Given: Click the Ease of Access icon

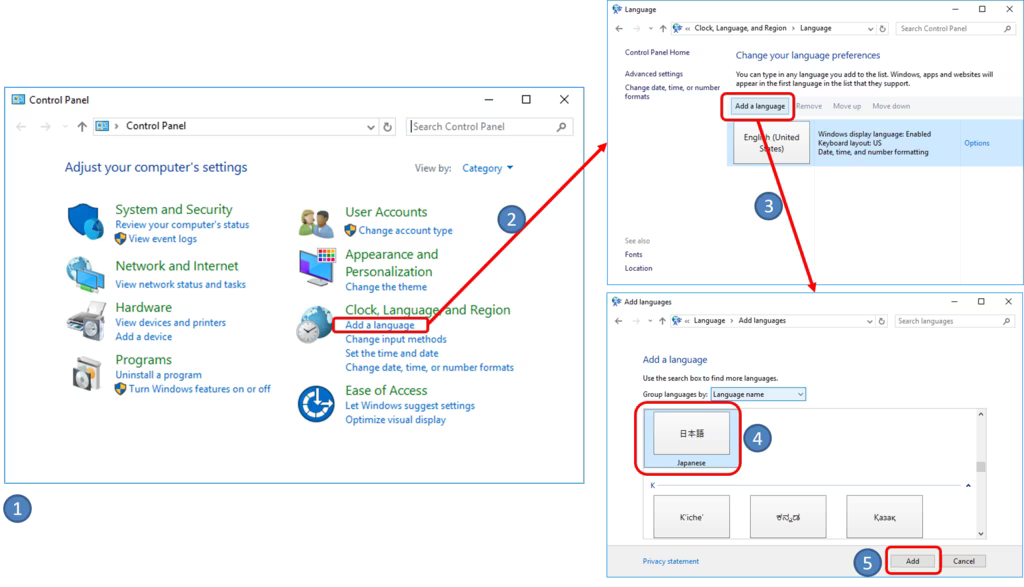Looking at the screenshot, I should (316, 404).
